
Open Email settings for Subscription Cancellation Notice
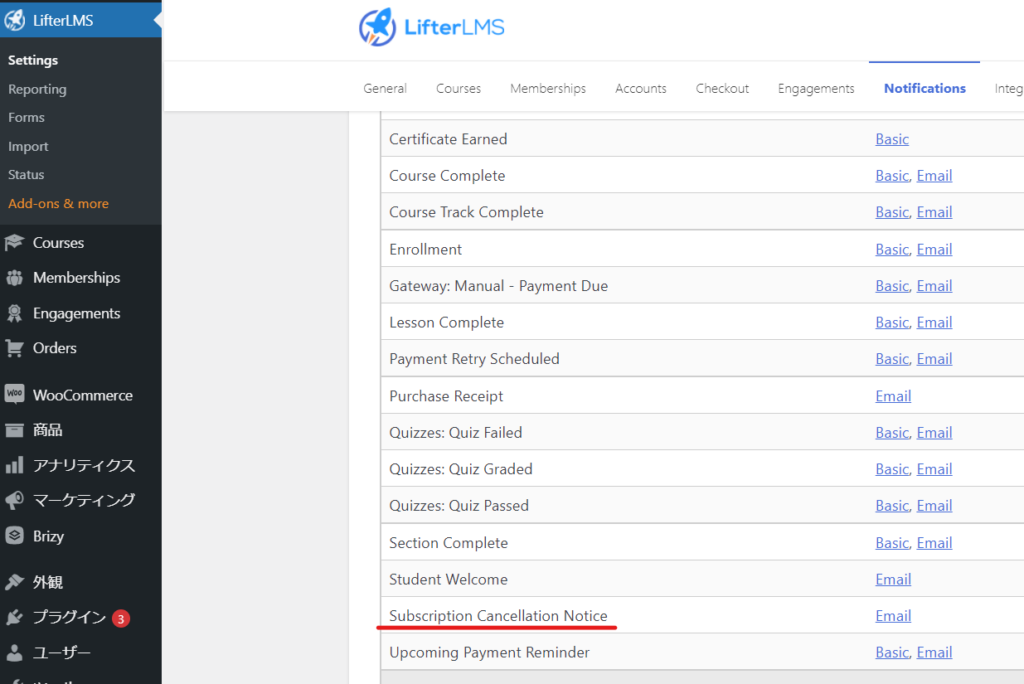(x=893, y=617)
